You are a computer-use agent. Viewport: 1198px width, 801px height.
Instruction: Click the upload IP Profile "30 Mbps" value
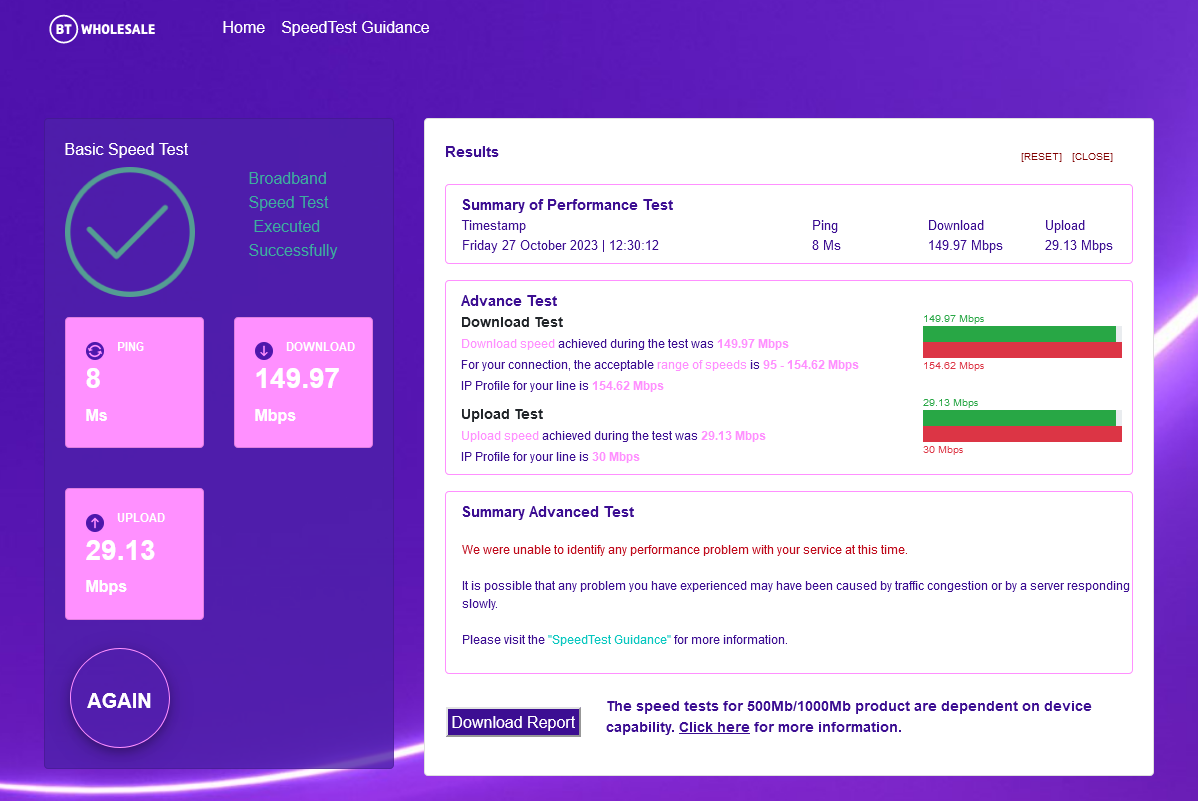pyautogui.click(x=616, y=456)
